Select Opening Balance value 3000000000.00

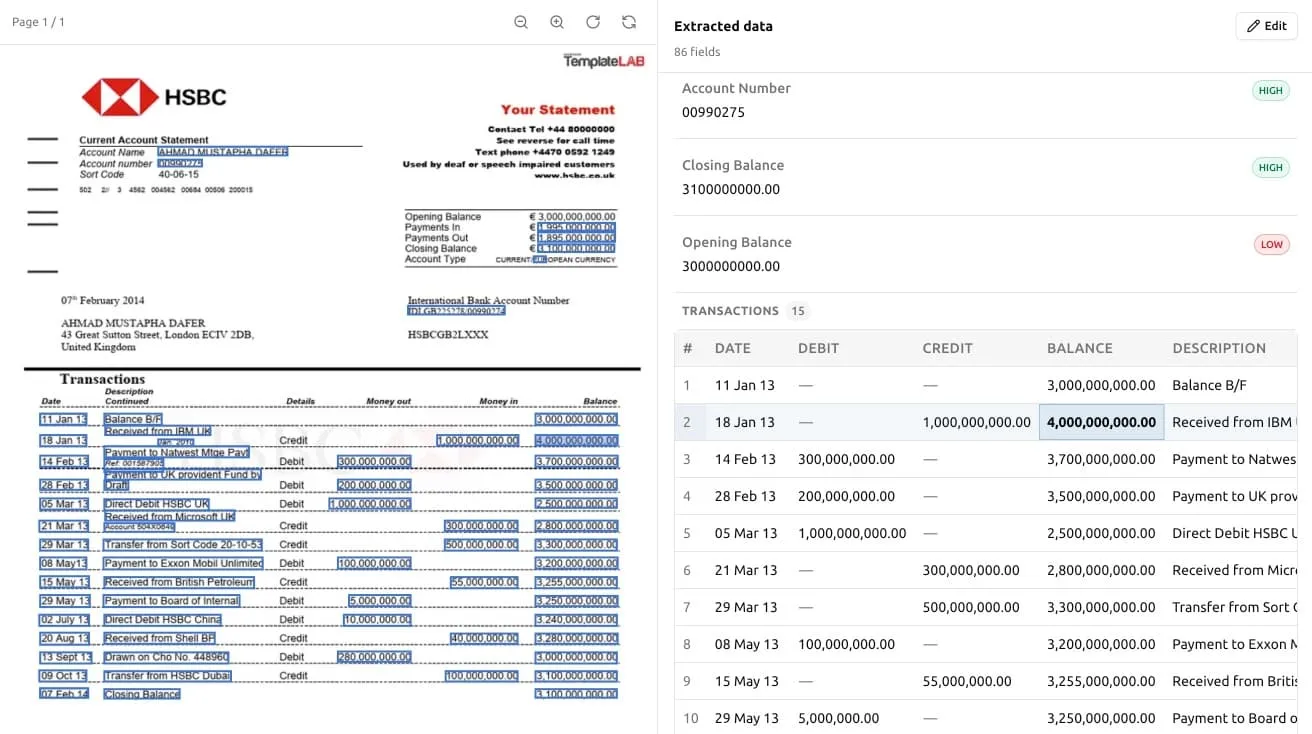point(731,266)
